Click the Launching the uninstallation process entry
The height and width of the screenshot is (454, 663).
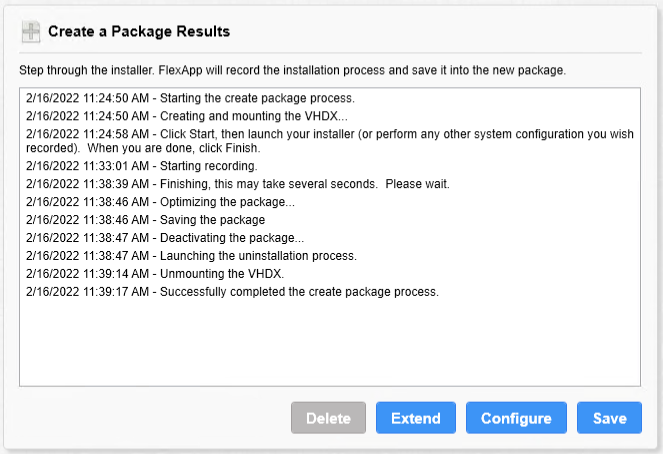191,256
